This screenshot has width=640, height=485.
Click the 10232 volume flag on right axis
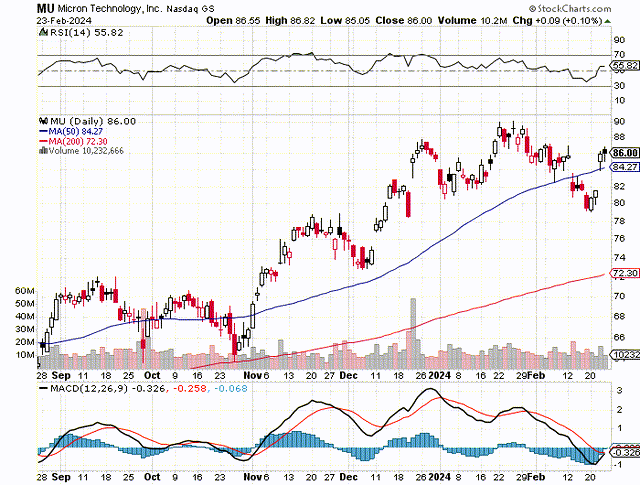[625, 355]
